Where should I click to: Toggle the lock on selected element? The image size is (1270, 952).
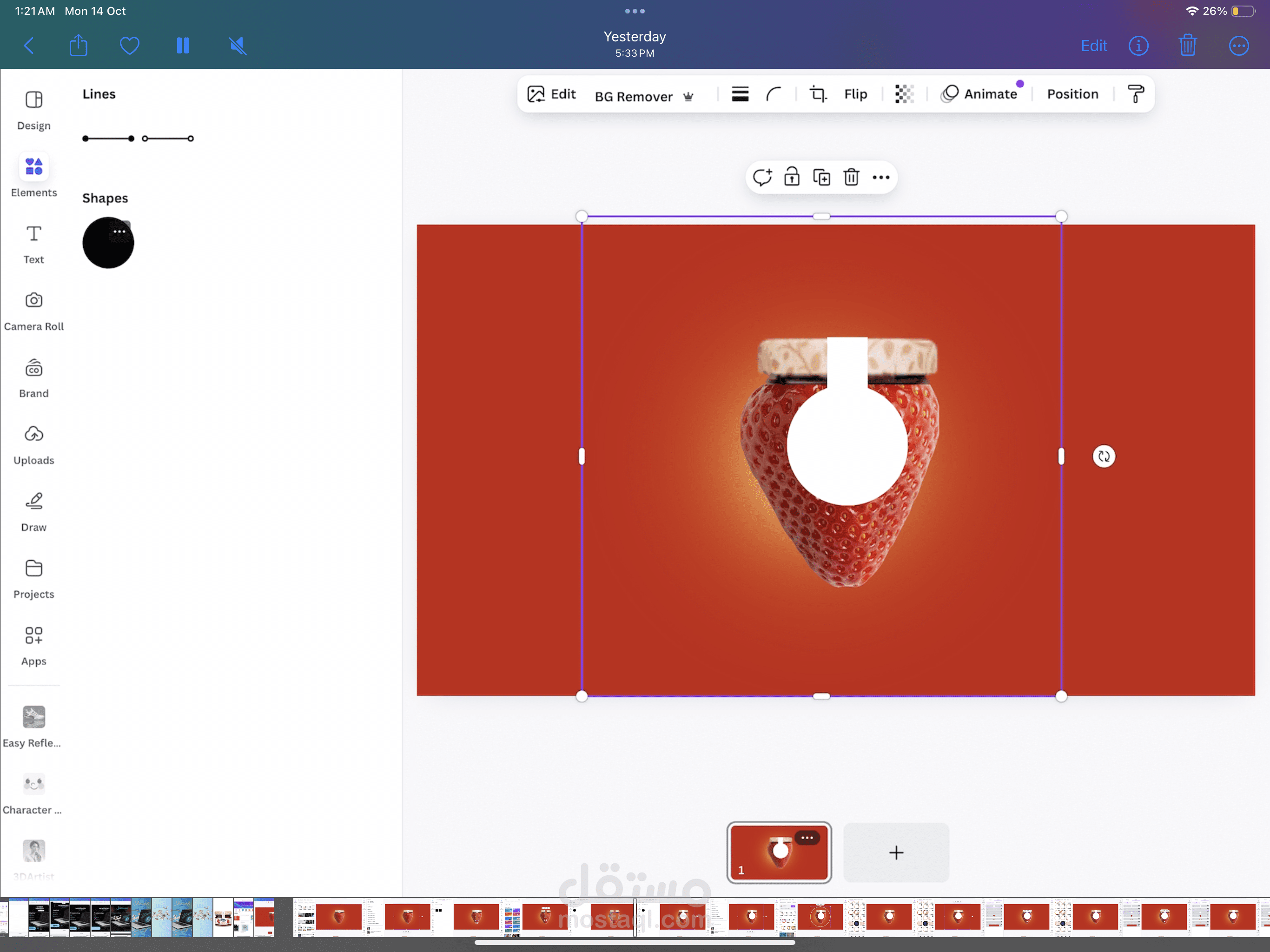tap(792, 178)
